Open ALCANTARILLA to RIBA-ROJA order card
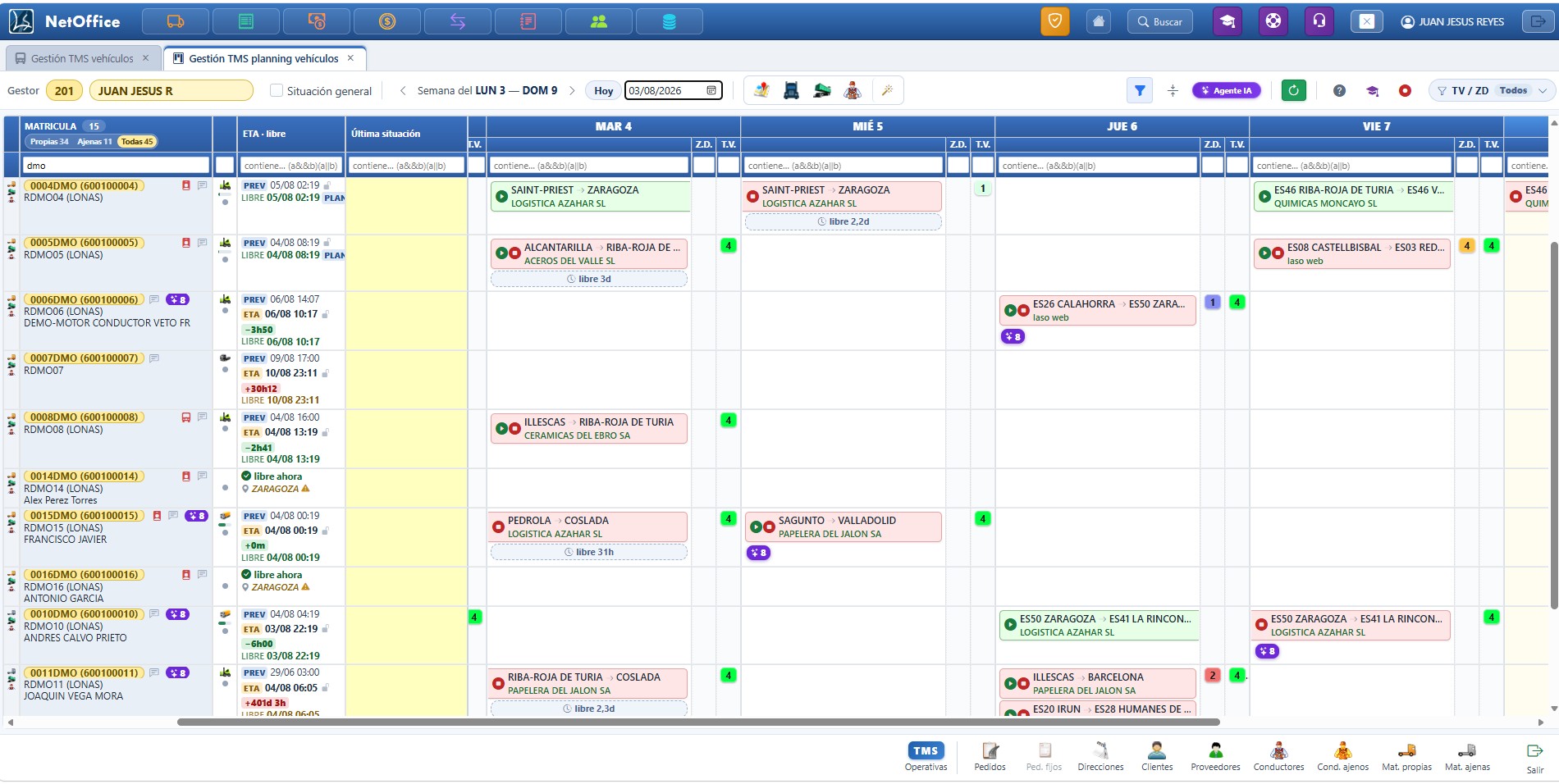Screen dimensions: 1559x784 click(589, 254)
